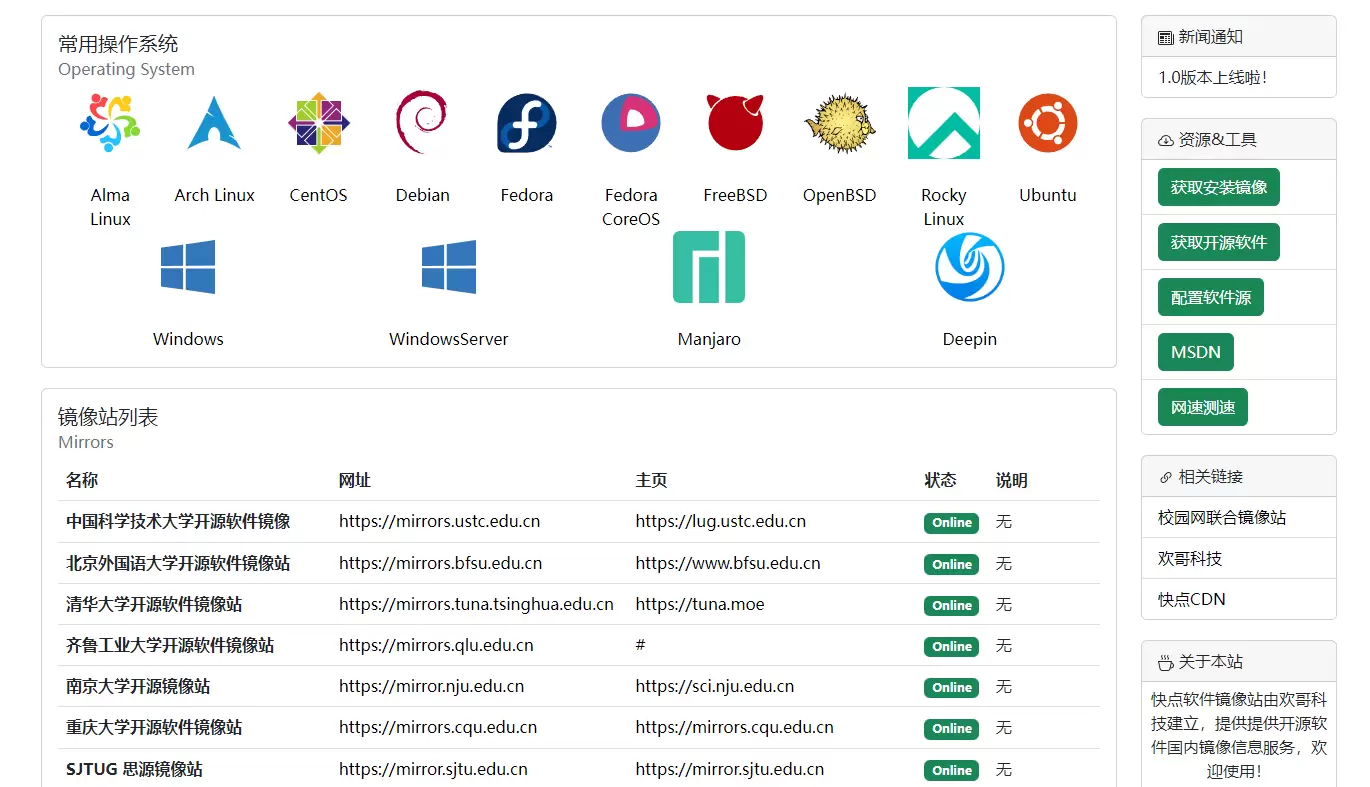Select the Arch Linux logo

[214, 123]
